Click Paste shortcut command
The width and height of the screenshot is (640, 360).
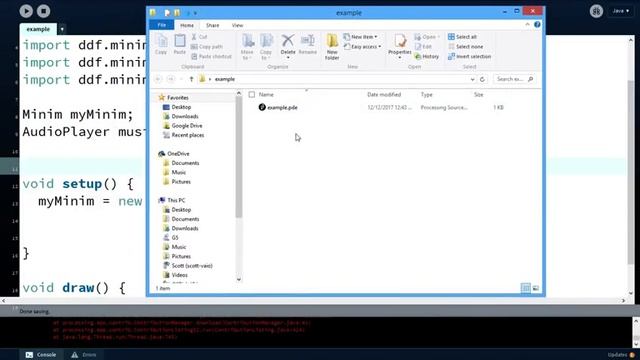tap(211, 56)
